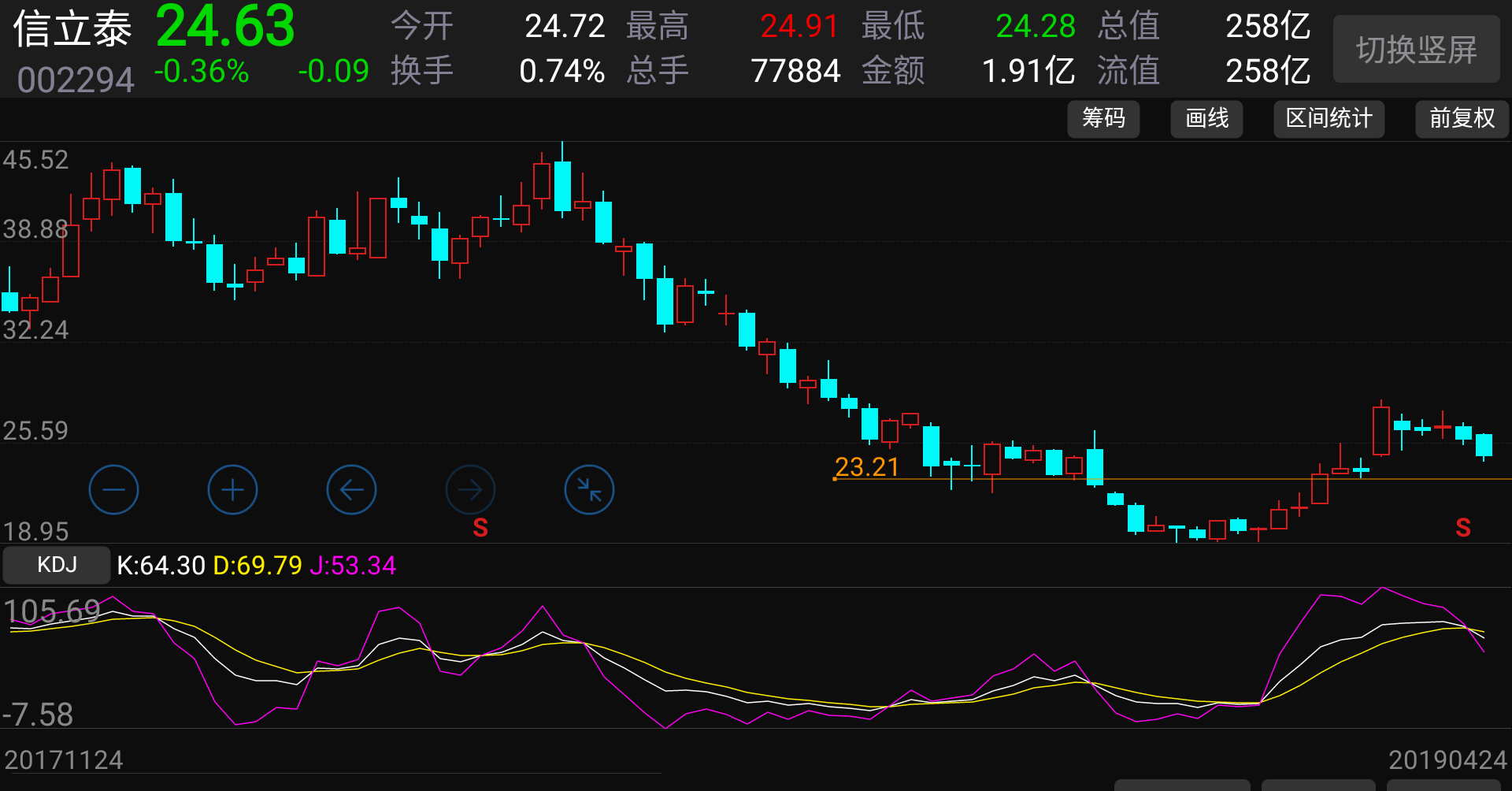Open the 筹码 chip distribution view
The width and height of the screenshot is (1512, 791).
click(1103, 119)
